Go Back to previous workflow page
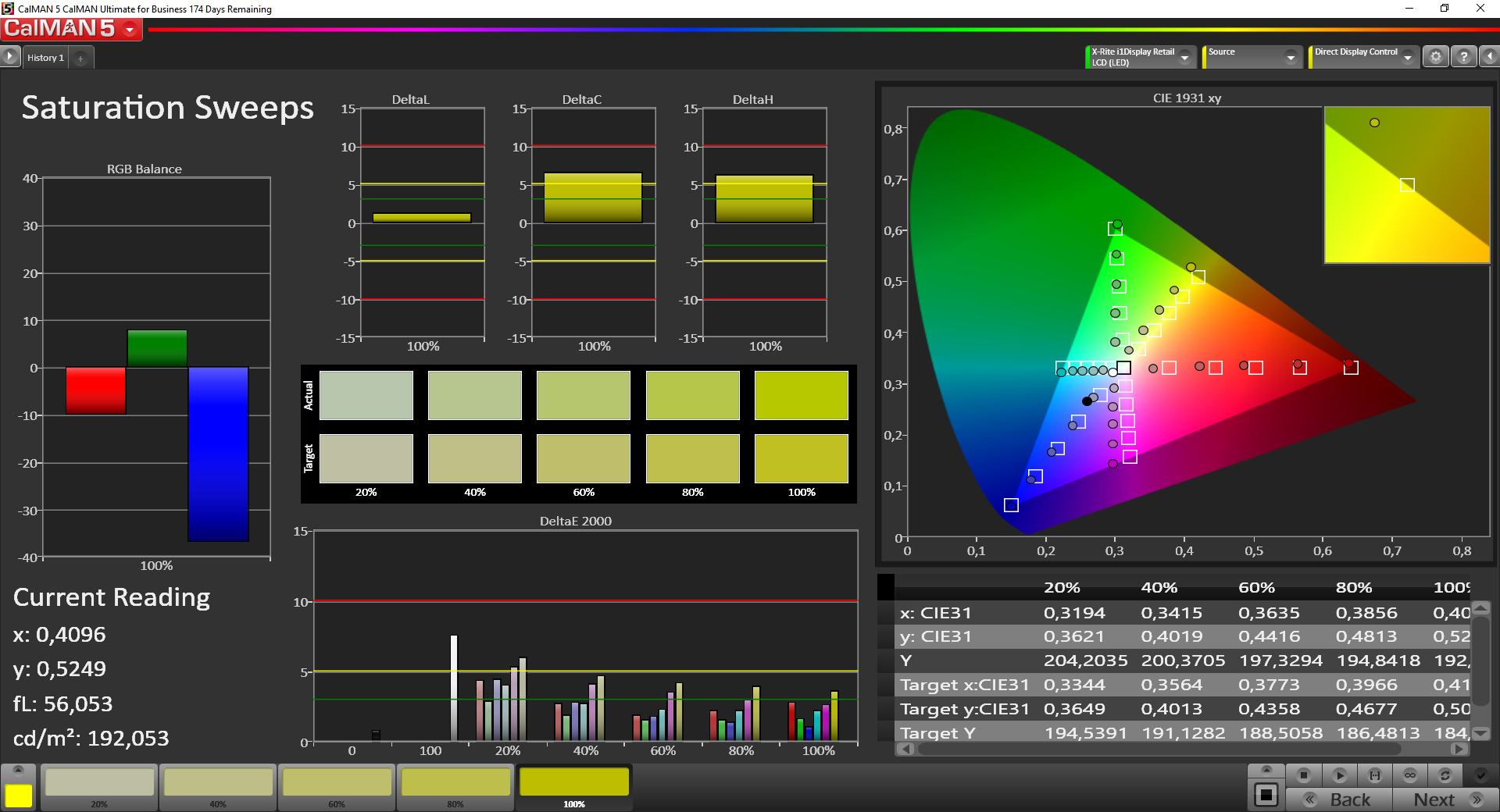Image resolution: width=1500 pixels, height=812 pixels. (x=1340, y=800)
